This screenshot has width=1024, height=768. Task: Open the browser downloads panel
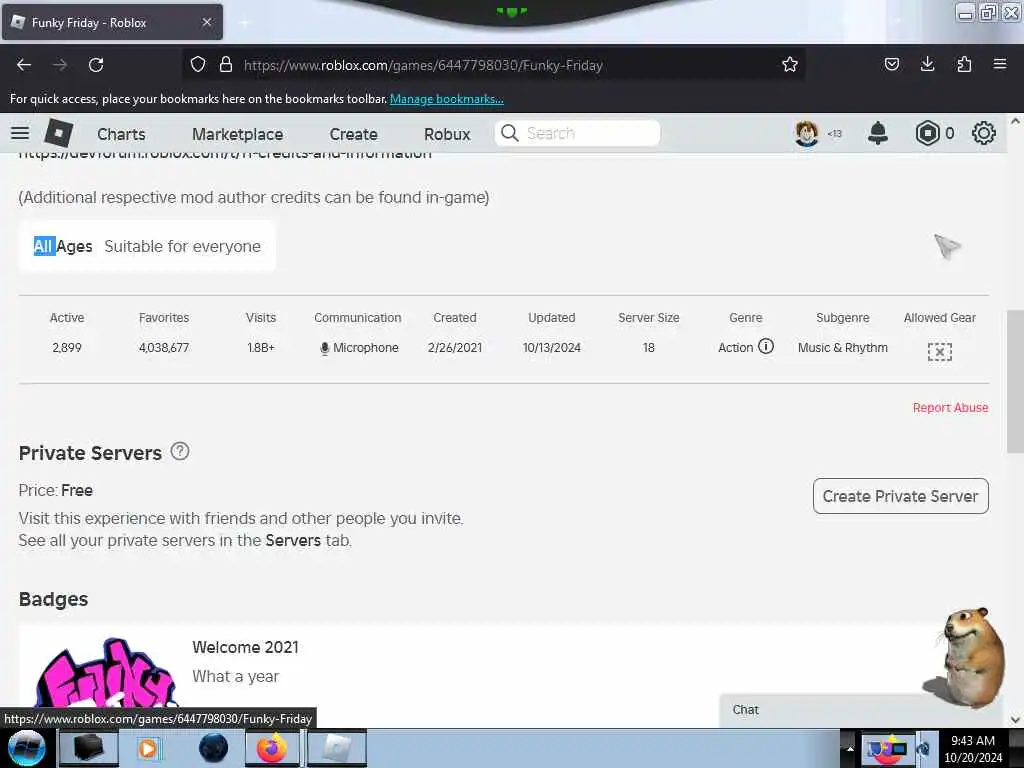[x=927, y=64]
